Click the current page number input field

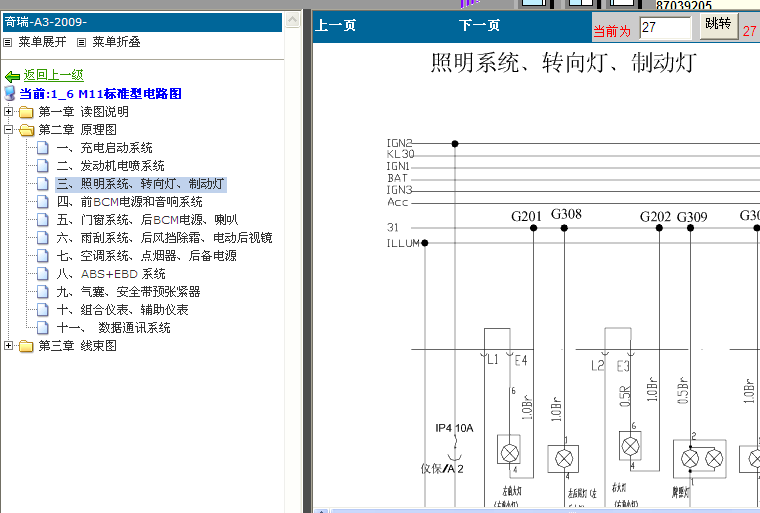point(665,28)
